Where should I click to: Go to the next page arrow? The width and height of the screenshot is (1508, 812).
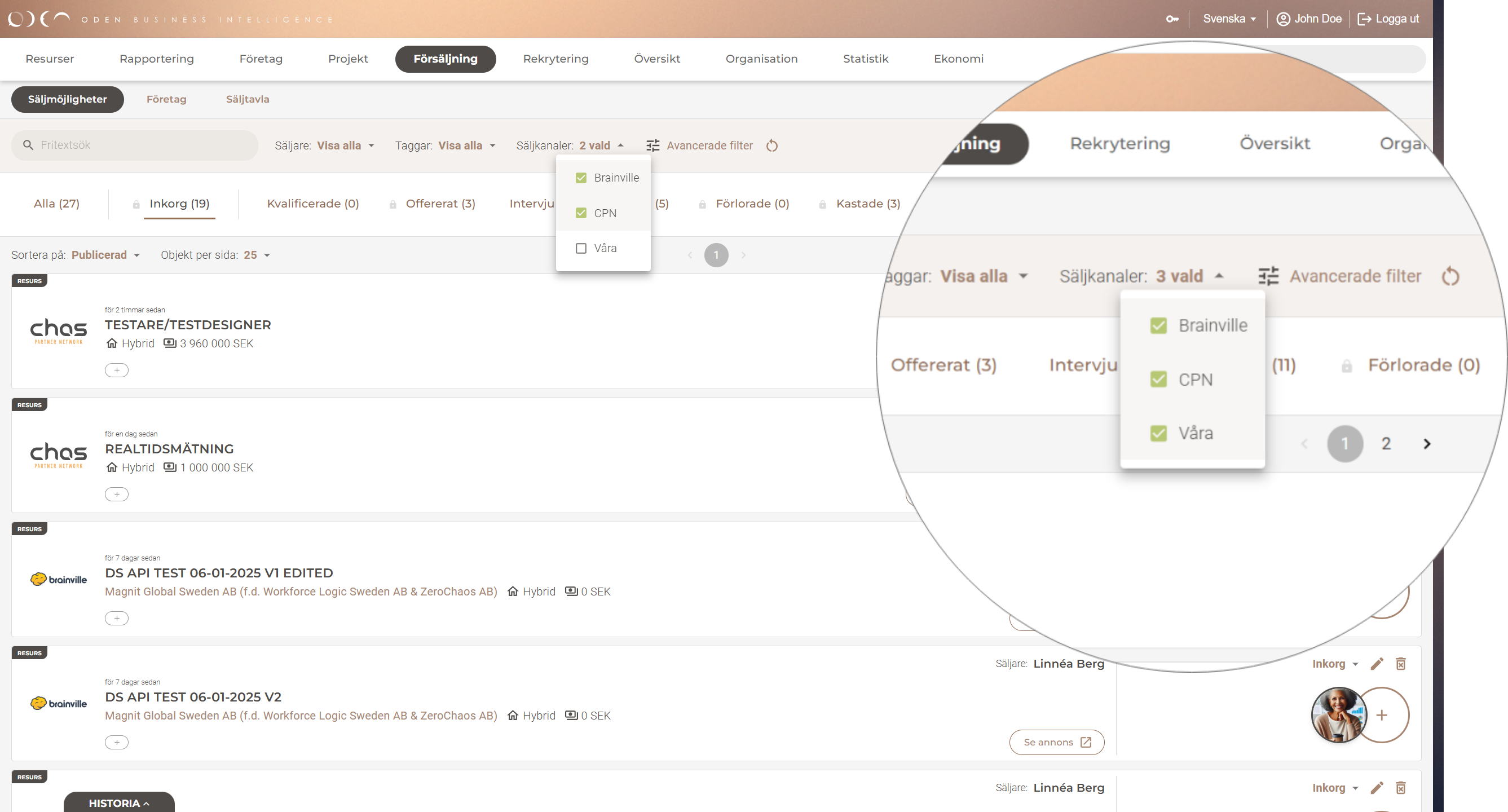click(x=743, y=255)
